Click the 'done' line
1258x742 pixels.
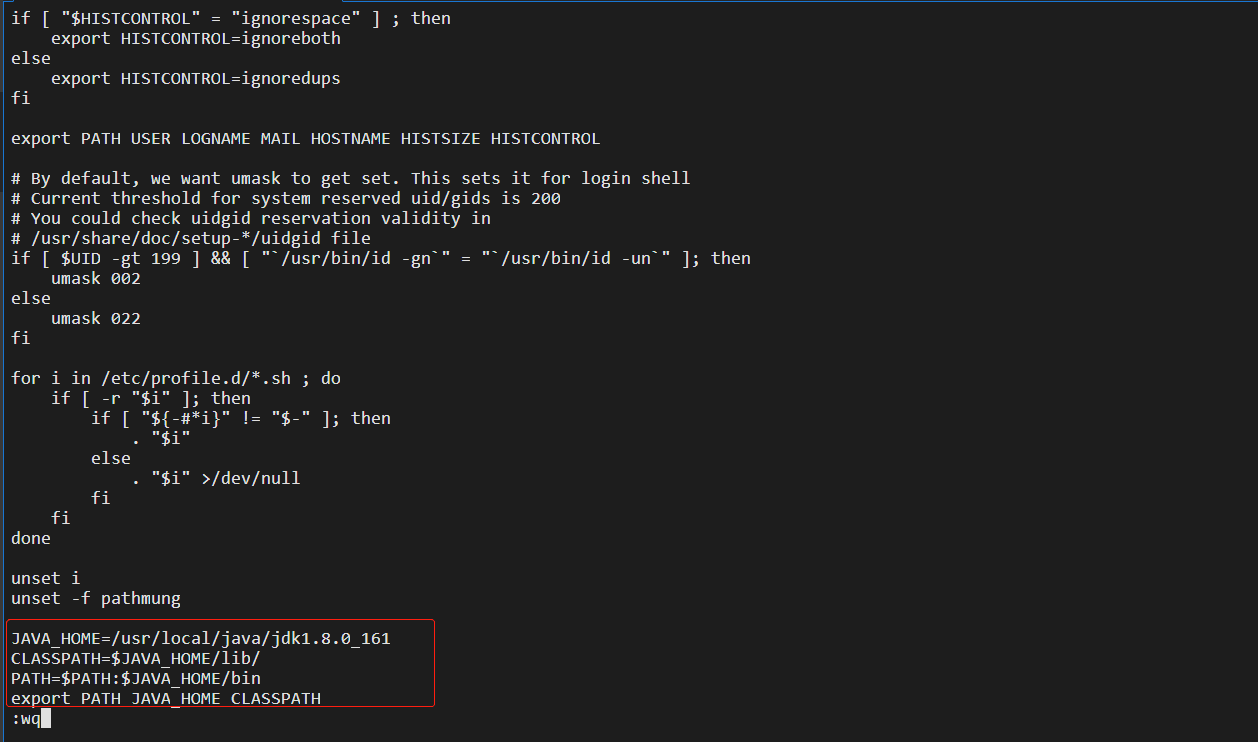31,538
